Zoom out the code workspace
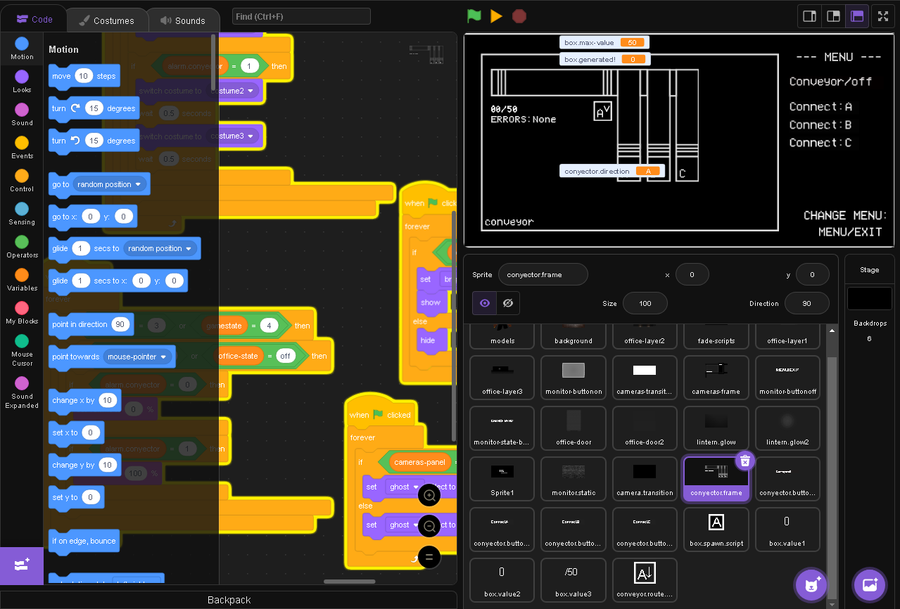The image size is (900, 609). point(429,526)
